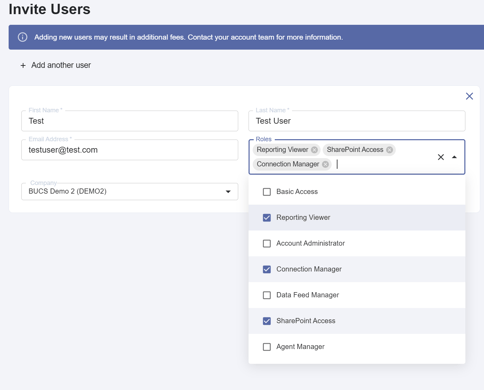Click into the Last Name field
This screenshot has width=484, height=390.
[x=357, y=121]
